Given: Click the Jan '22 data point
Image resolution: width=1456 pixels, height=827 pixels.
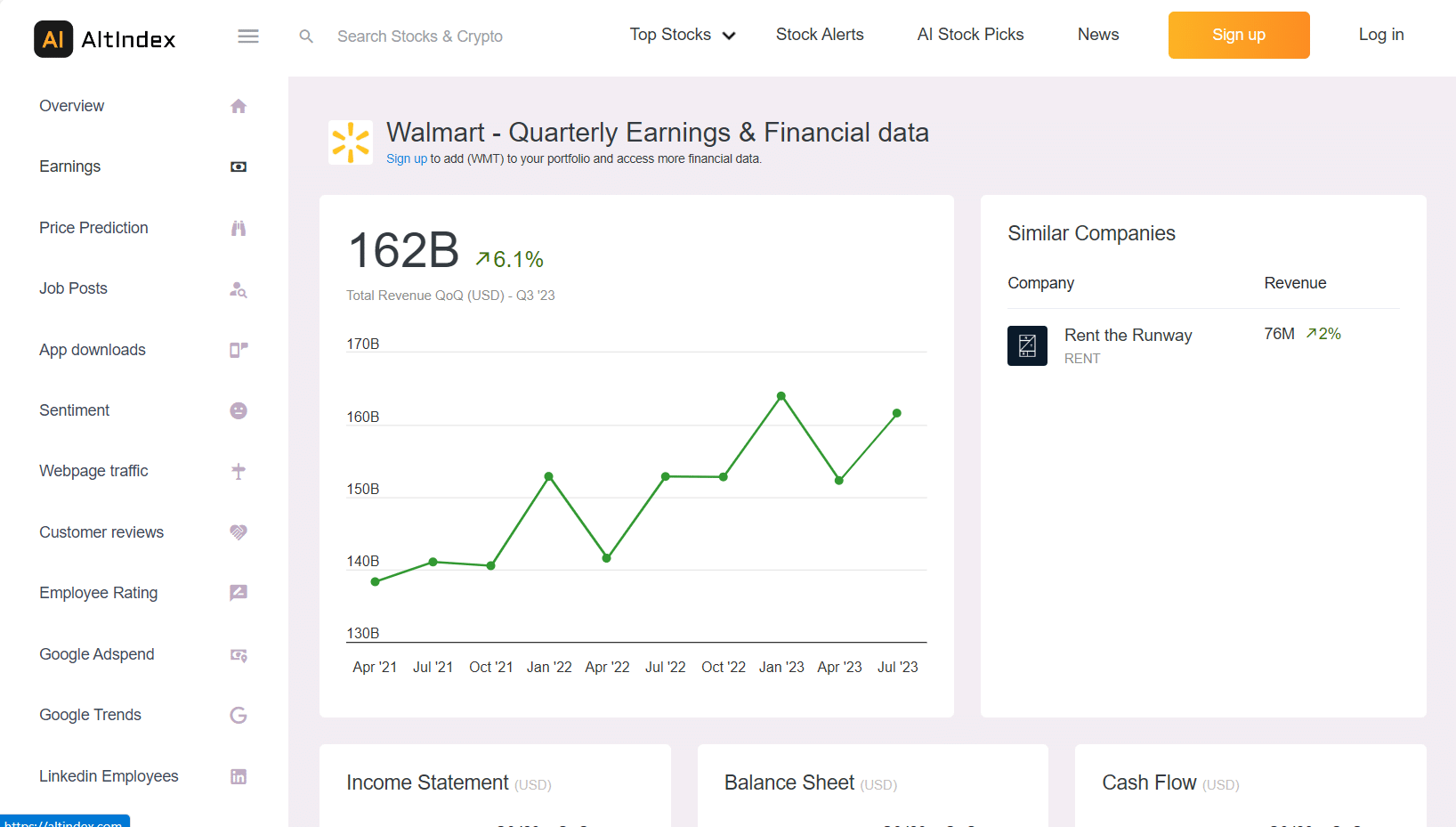Looking at the screenshot, I should click(x=549, y=476).
